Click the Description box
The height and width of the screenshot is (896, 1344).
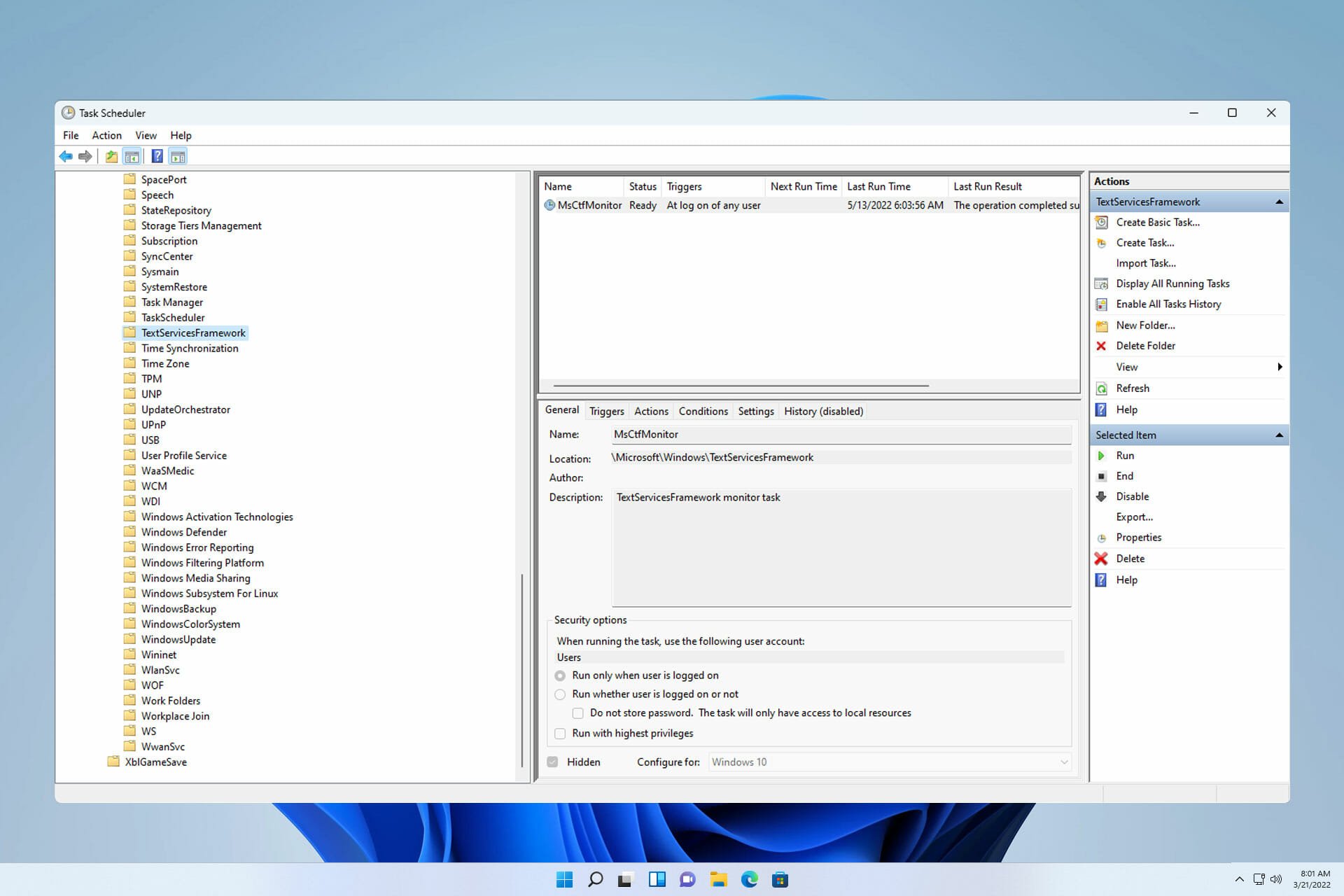pyautogui.click(x=841, y=547)
